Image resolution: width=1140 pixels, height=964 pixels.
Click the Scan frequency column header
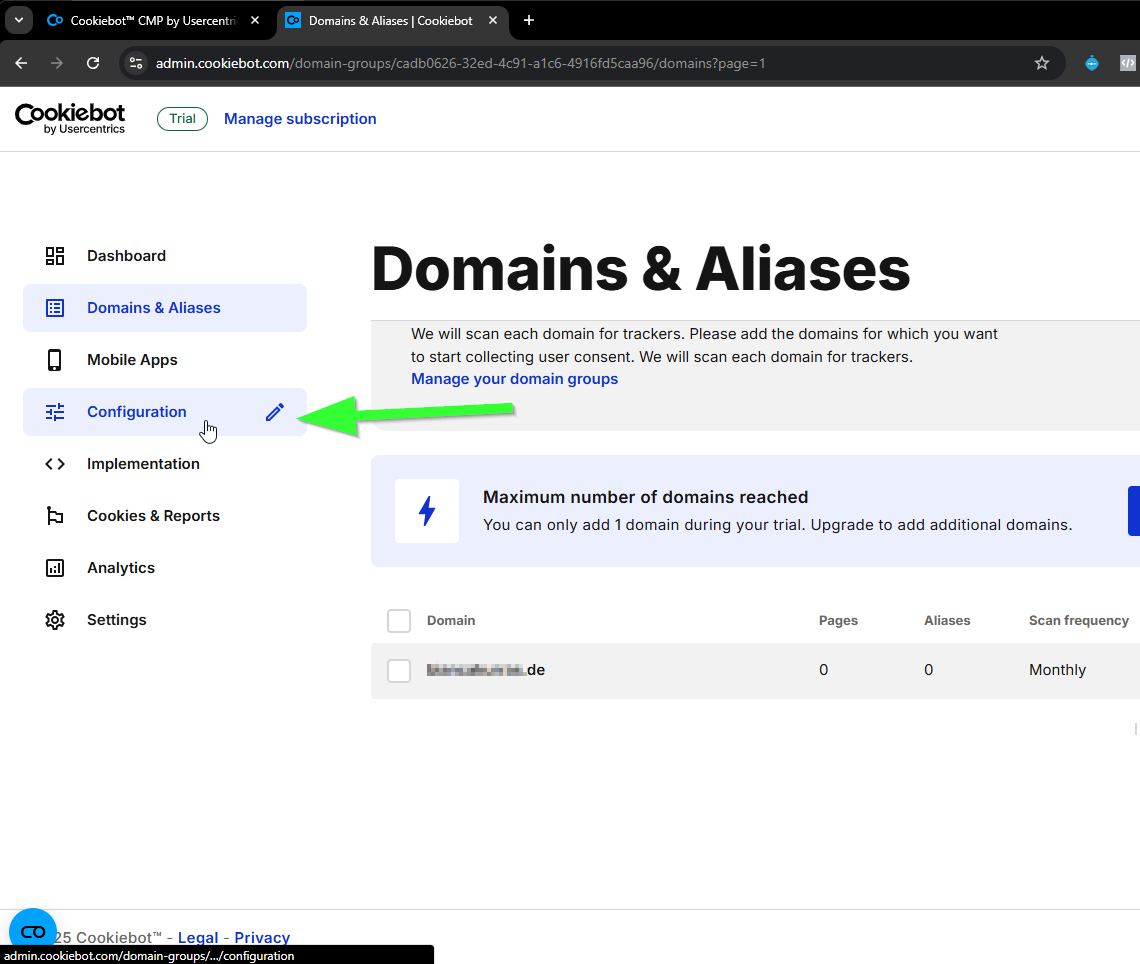(x=1078, y=620)
